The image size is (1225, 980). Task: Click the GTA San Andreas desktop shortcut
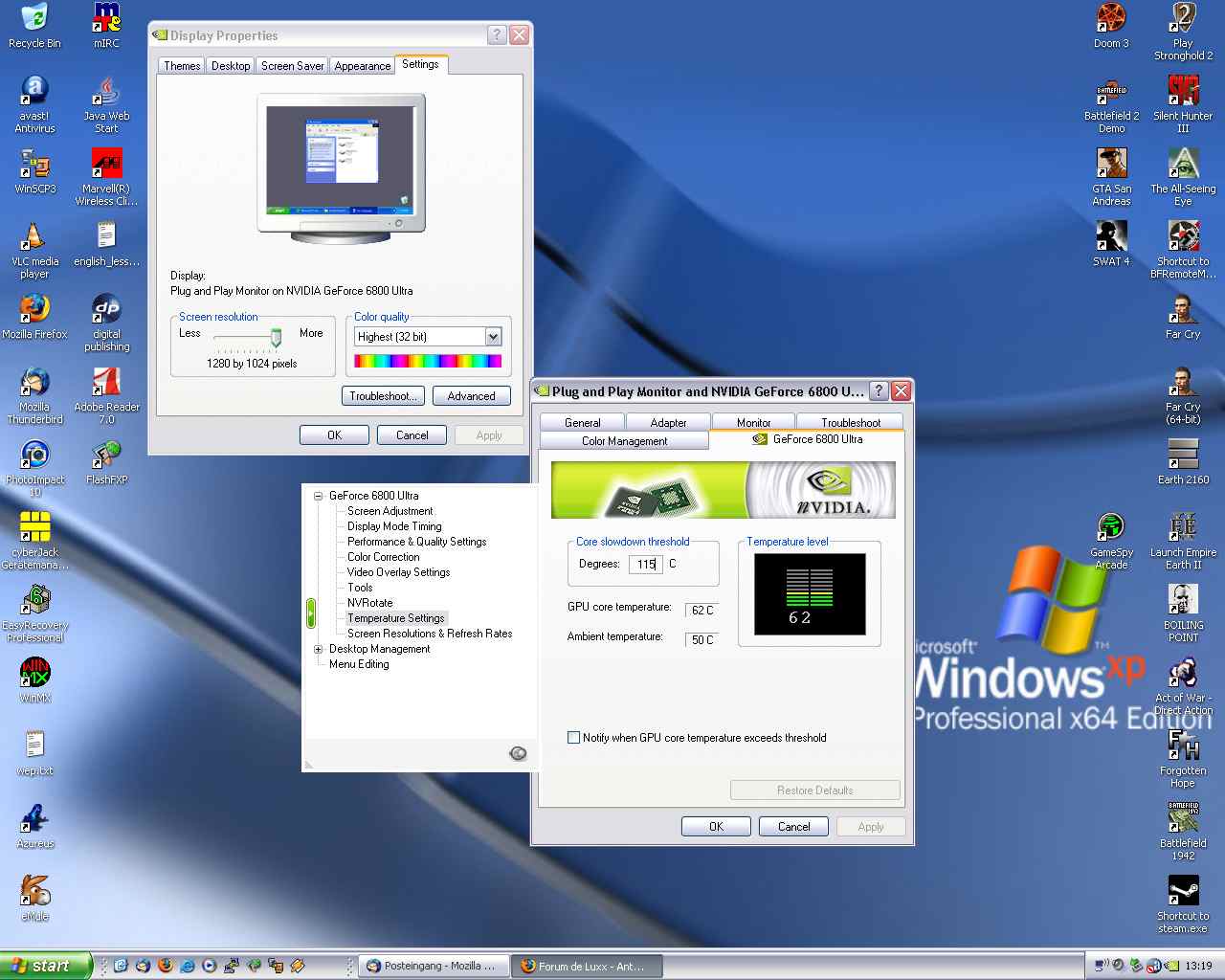[1111, 177]
